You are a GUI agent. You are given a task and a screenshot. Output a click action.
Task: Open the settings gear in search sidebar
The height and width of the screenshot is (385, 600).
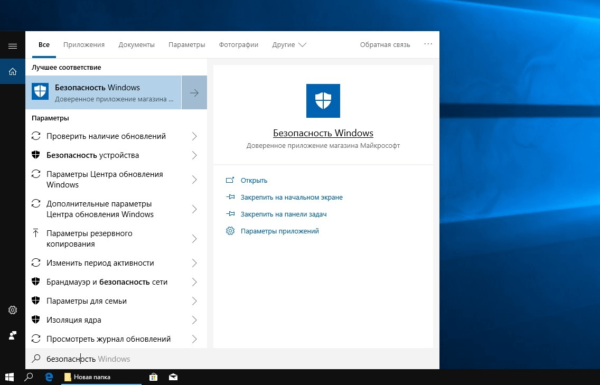tap(12, 310)
